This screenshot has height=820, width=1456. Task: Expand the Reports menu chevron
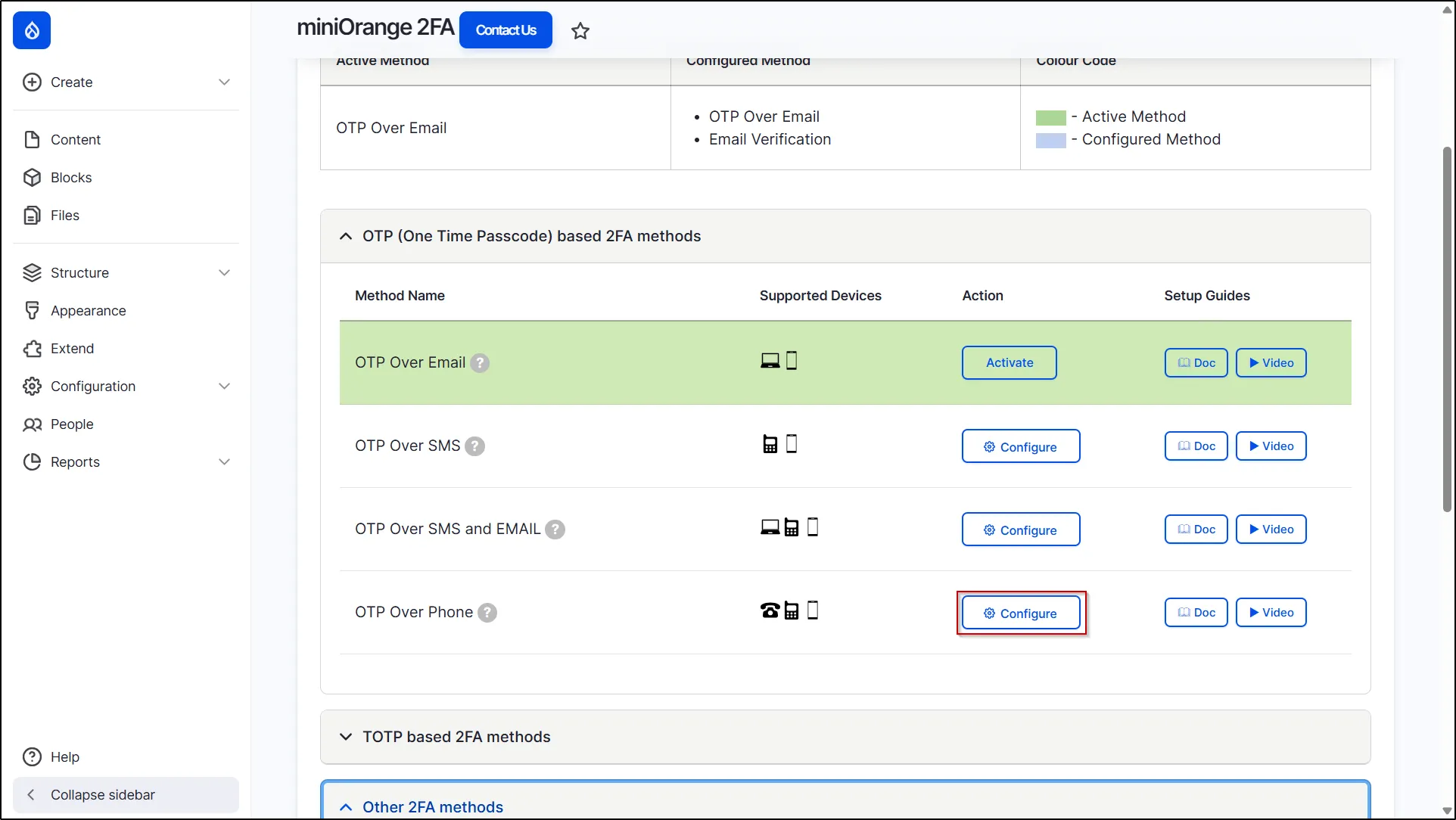[224, 461]
